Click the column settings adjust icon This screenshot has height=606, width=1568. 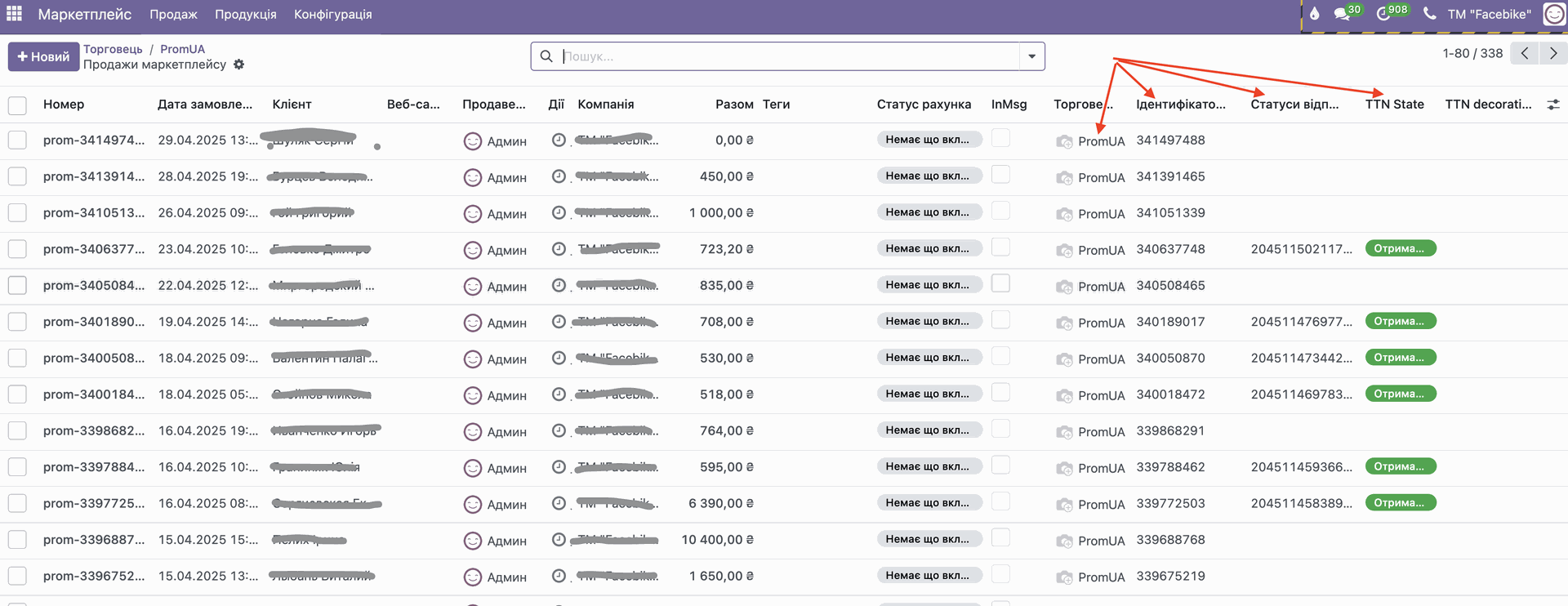pos(1553,105)
